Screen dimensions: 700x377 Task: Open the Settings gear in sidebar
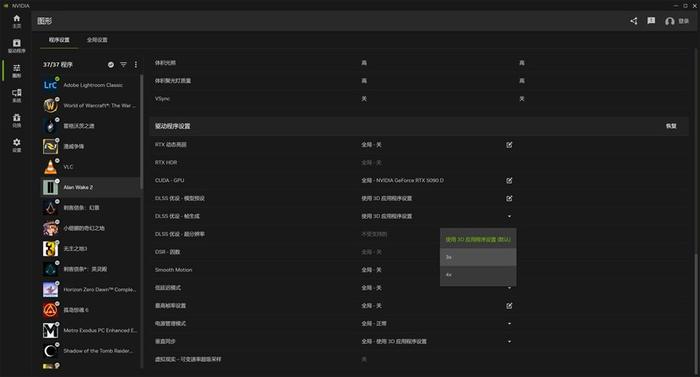(17, 145)
